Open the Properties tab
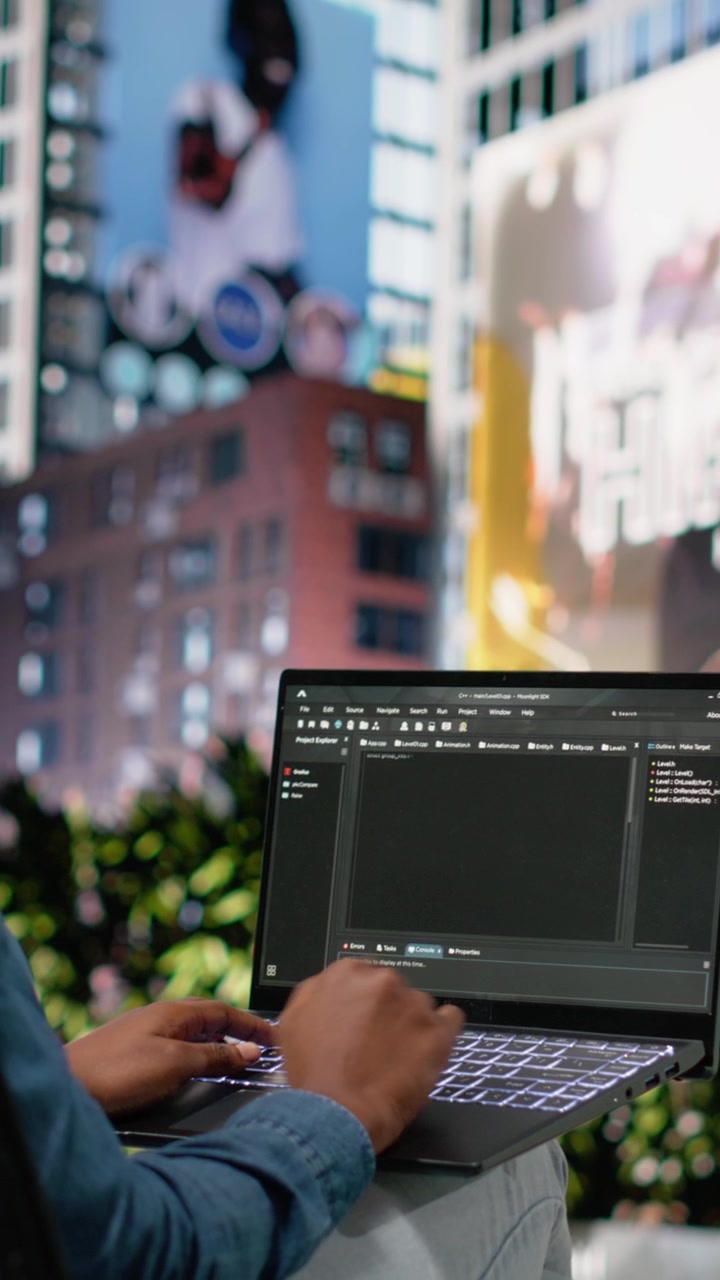Viewport: 720px width, 1280px height. (x=464, y=951)
